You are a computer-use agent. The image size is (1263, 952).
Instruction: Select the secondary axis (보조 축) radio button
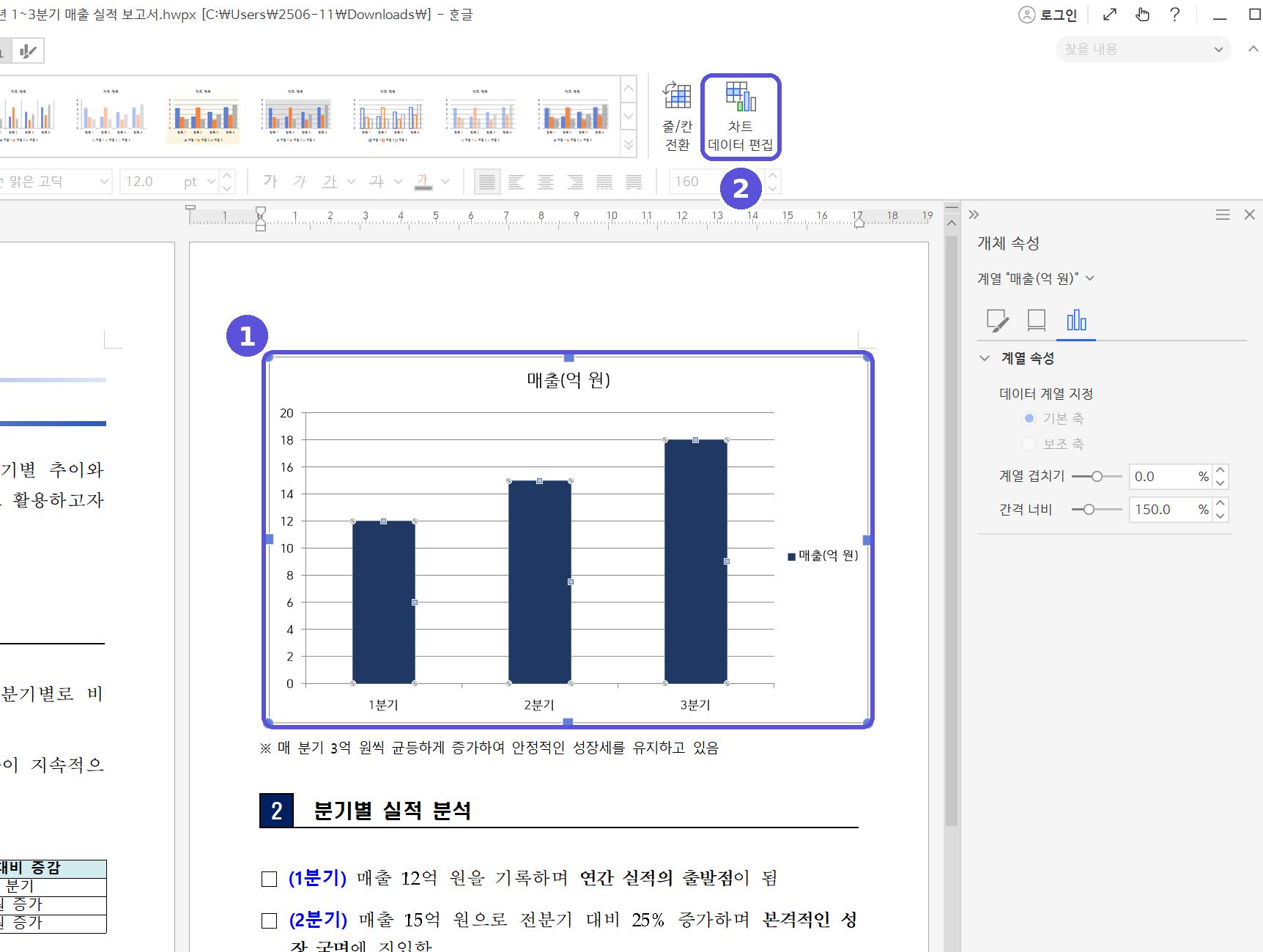coord(1029,444)
